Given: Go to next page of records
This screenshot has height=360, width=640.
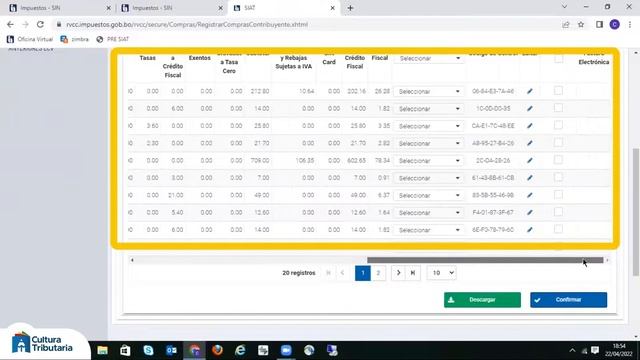Looking at the screenshot, I should pyautogui.click(x=398, y=273).
